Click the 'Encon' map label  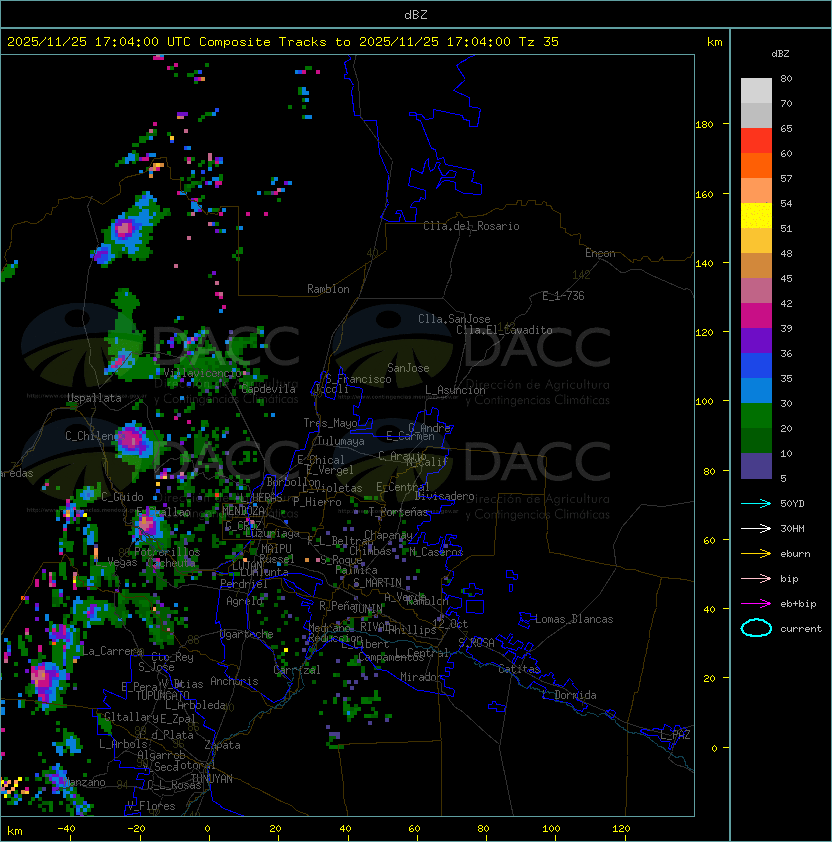tap(600, 253)
